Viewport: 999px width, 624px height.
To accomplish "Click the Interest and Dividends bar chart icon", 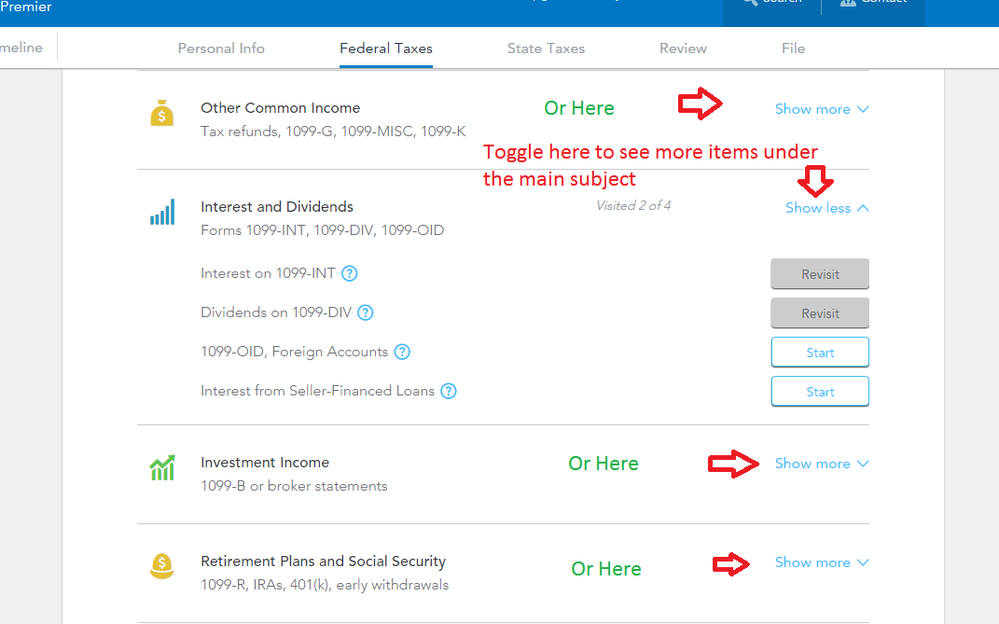I will pos(162,212).
